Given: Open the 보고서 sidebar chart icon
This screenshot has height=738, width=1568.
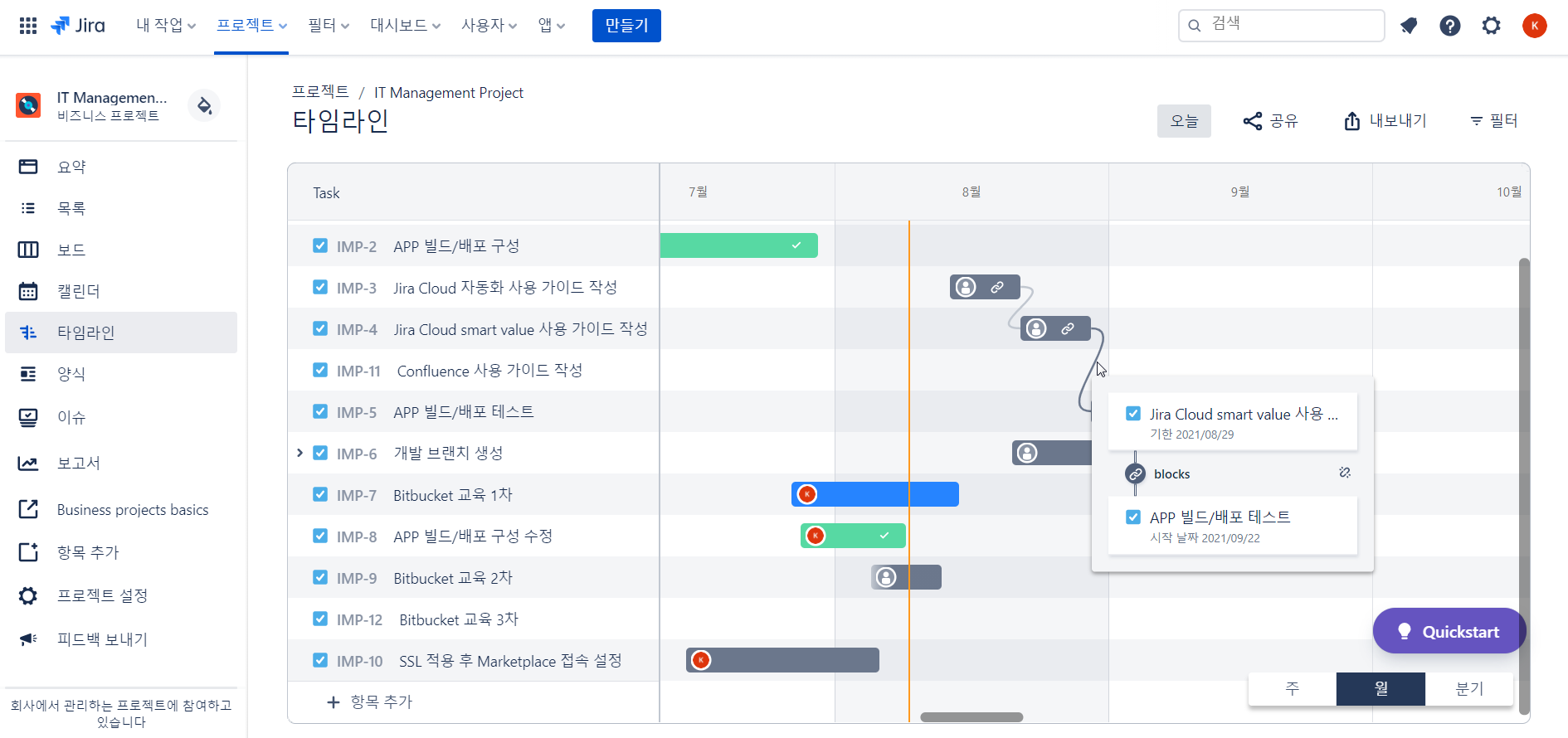Looking at the screenshot, I should point(28,463).
